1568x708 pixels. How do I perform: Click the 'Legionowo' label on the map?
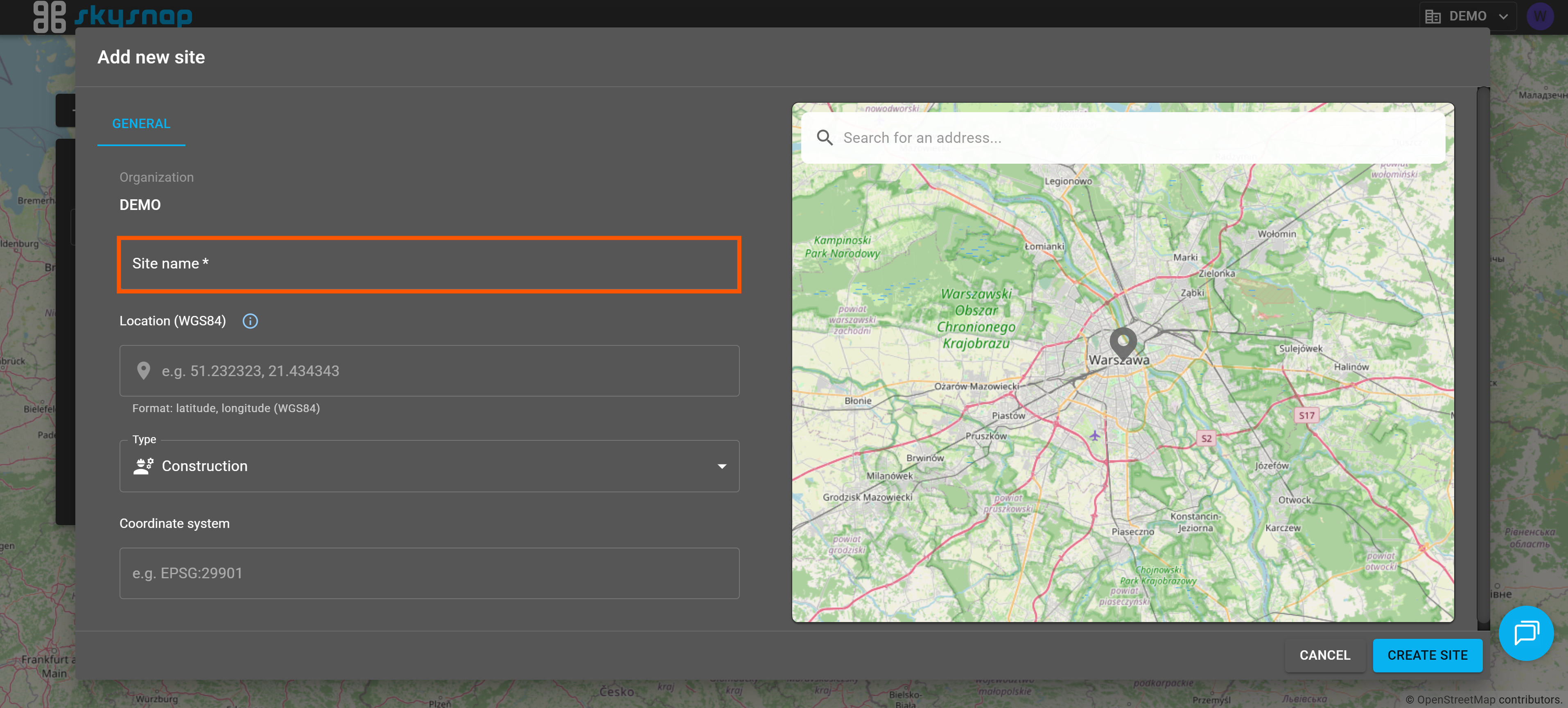[x=1068, y=181]
